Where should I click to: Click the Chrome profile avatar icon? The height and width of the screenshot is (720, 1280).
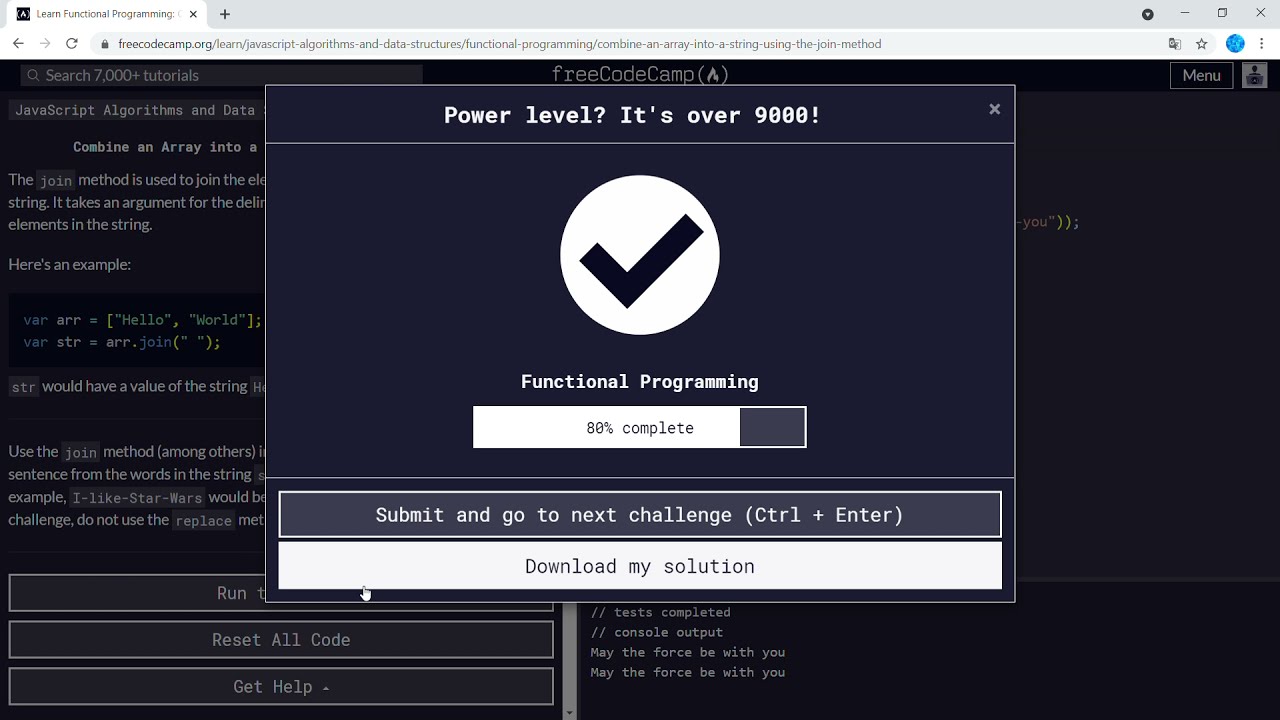[x=1235, y=44]
